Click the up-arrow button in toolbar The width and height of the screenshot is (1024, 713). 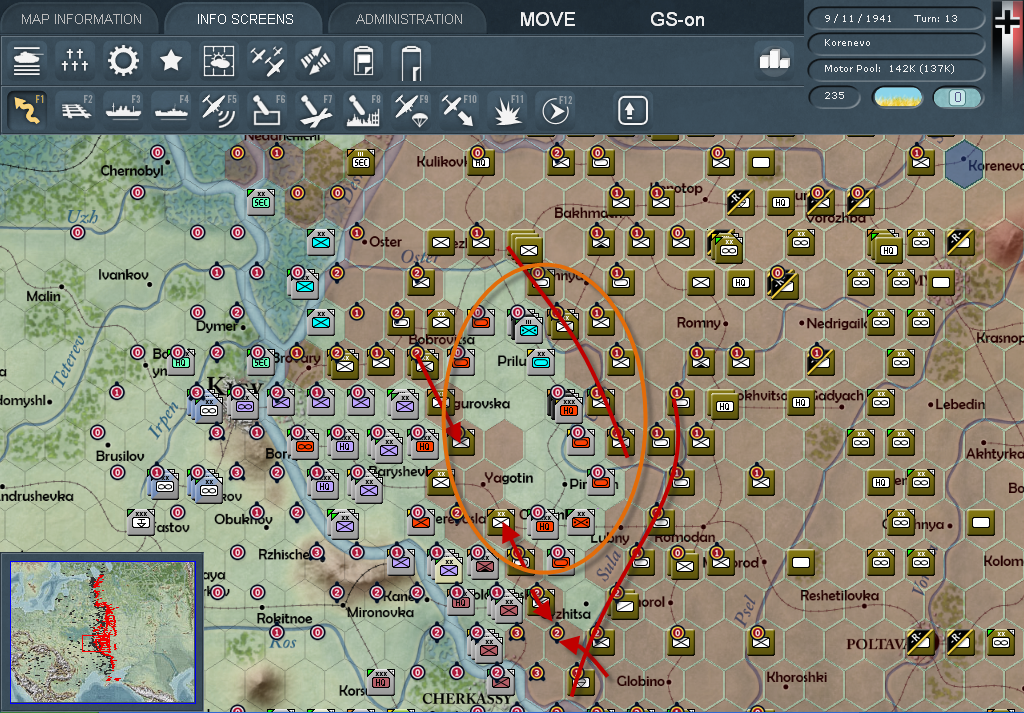(x=633, y=110)
